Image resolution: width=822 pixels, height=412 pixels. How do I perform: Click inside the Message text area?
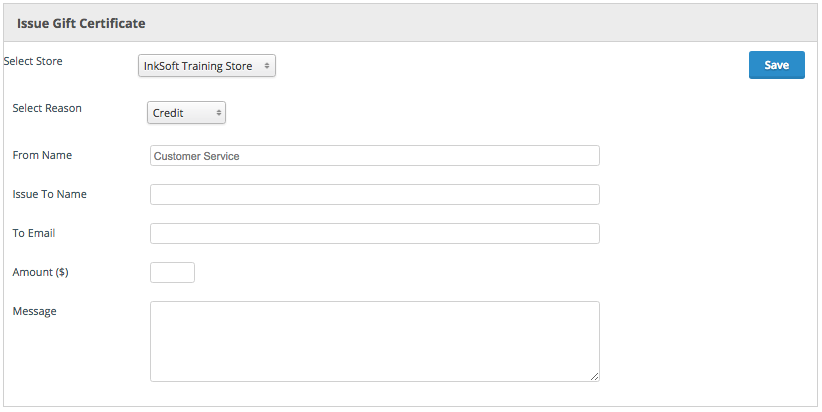(374, 341)
